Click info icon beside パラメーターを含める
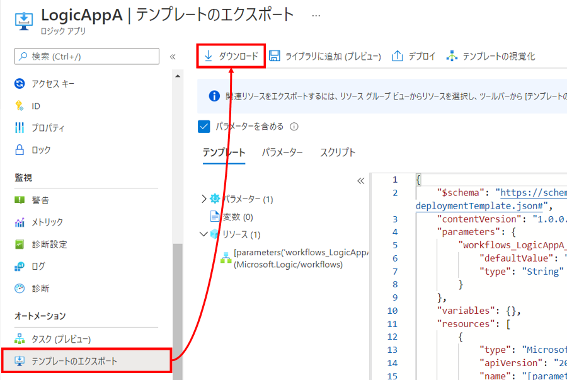This screenshot has height=380, width=568. (294, 127)
